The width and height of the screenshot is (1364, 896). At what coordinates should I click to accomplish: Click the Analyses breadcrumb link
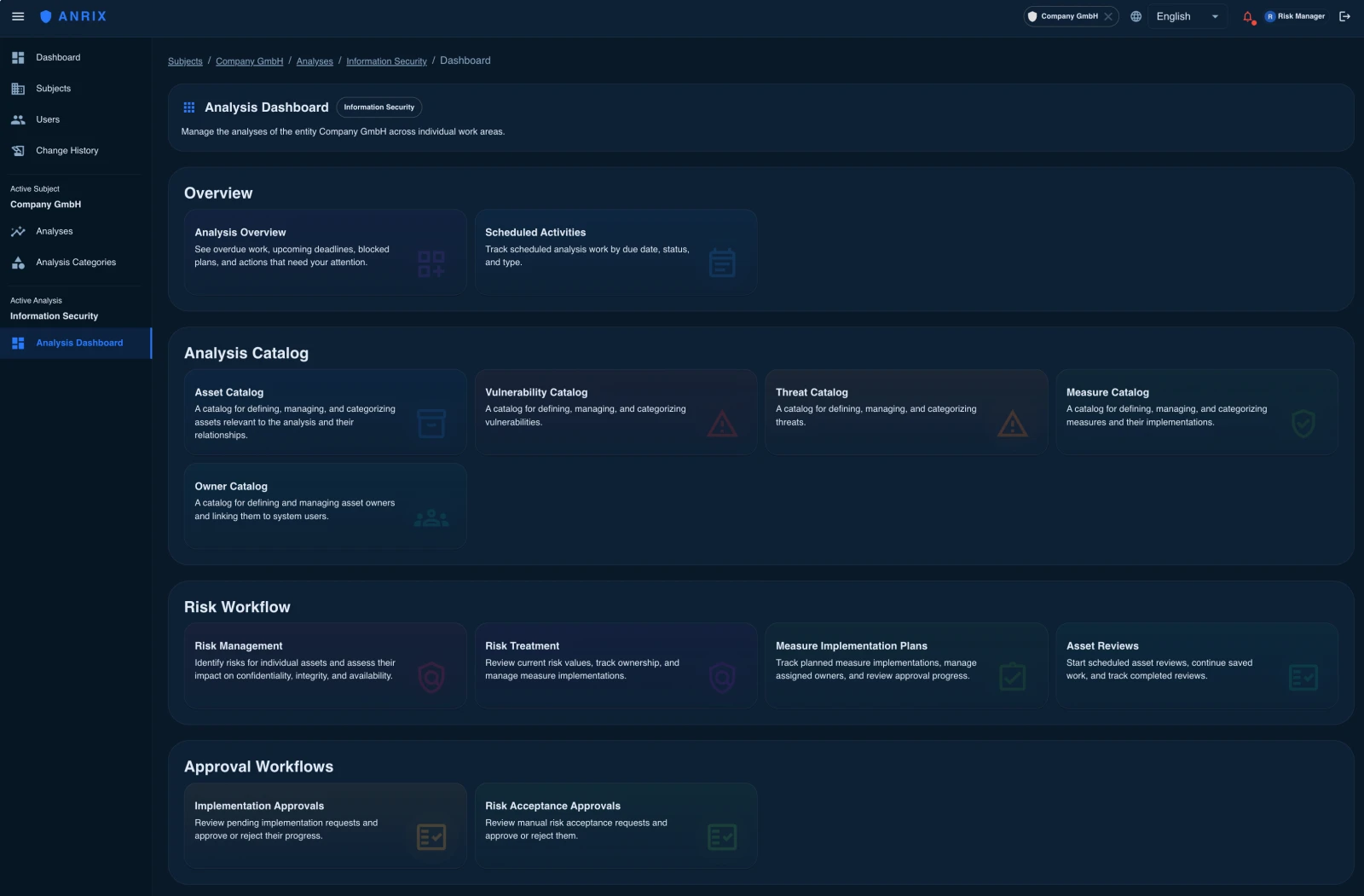tap(315, 61)
